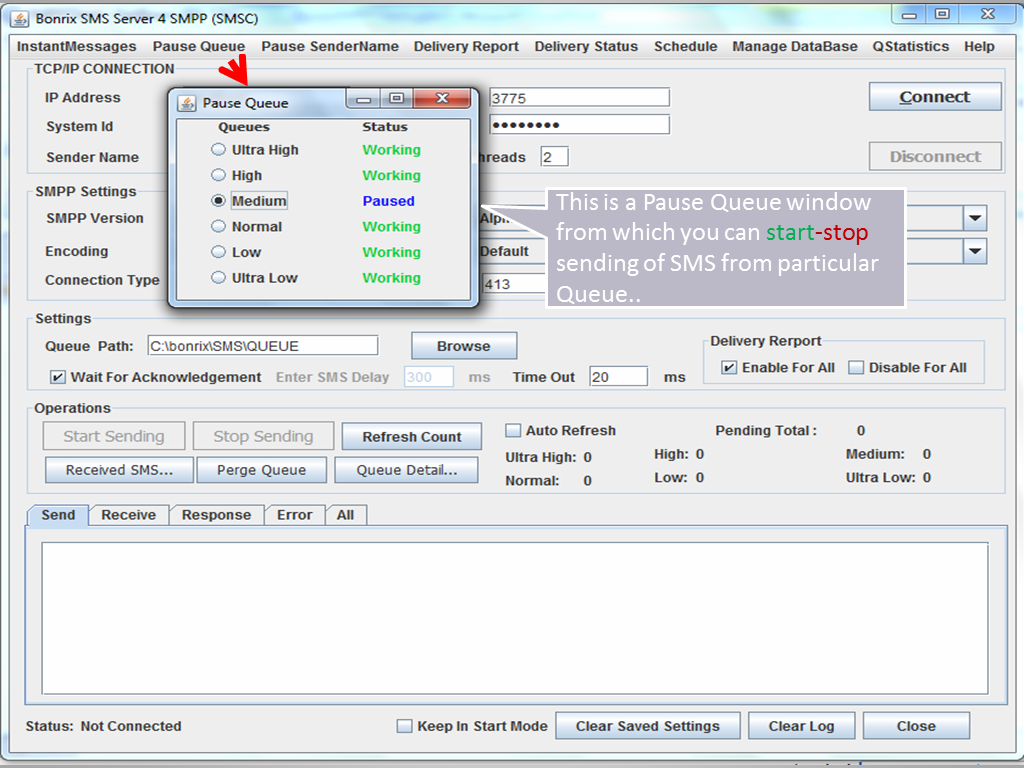Open Queue Detail dialog
1024x768 pixels.
[406, 470]
